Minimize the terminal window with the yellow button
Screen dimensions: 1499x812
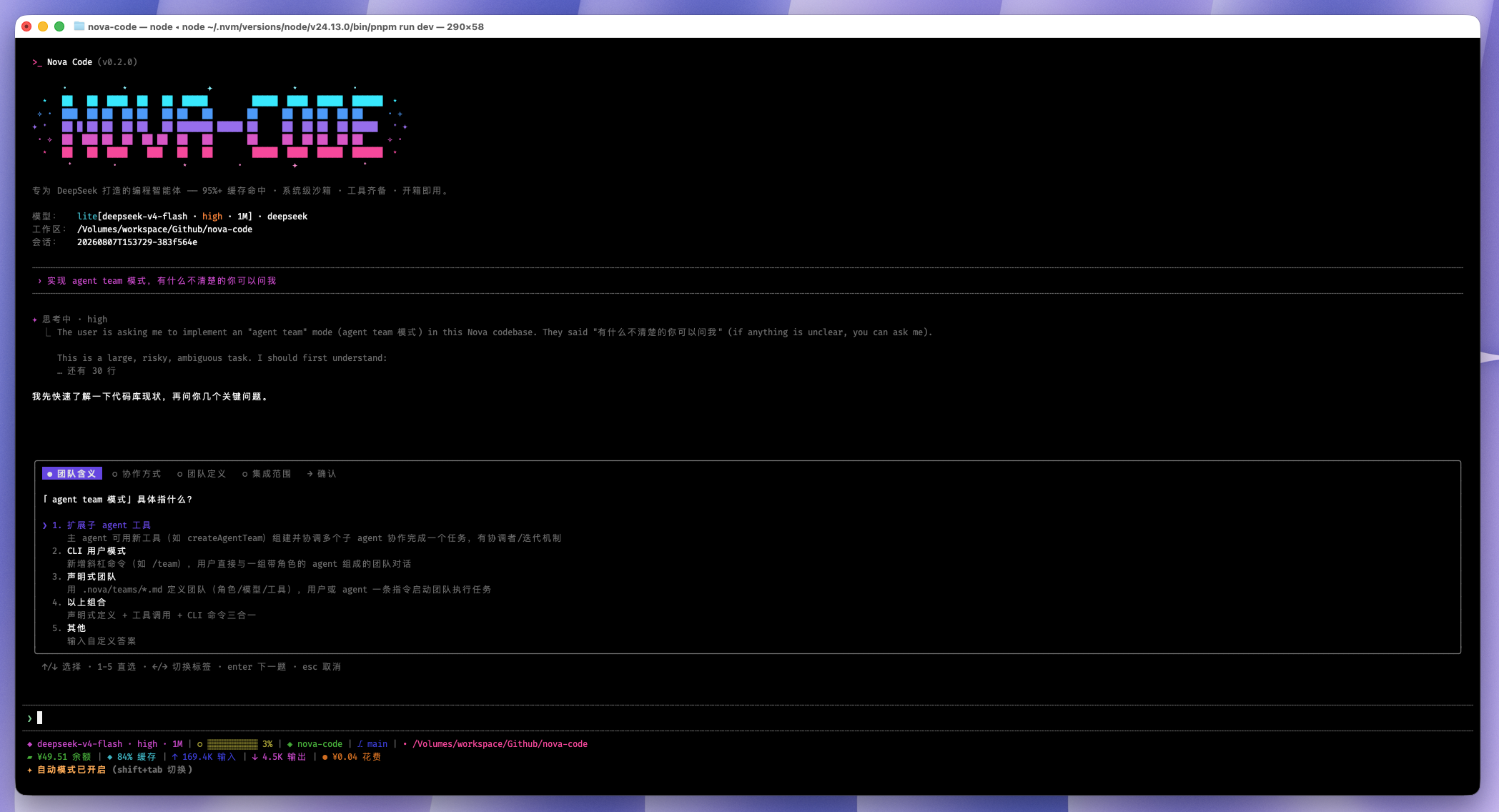coord(43,26)
